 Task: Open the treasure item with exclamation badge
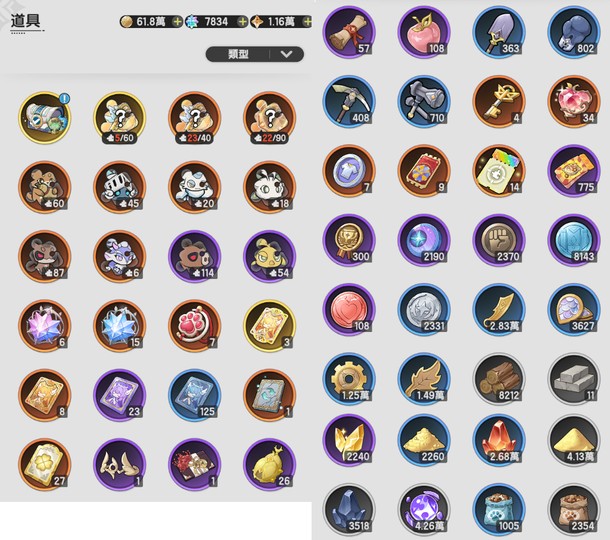[45, 117]
